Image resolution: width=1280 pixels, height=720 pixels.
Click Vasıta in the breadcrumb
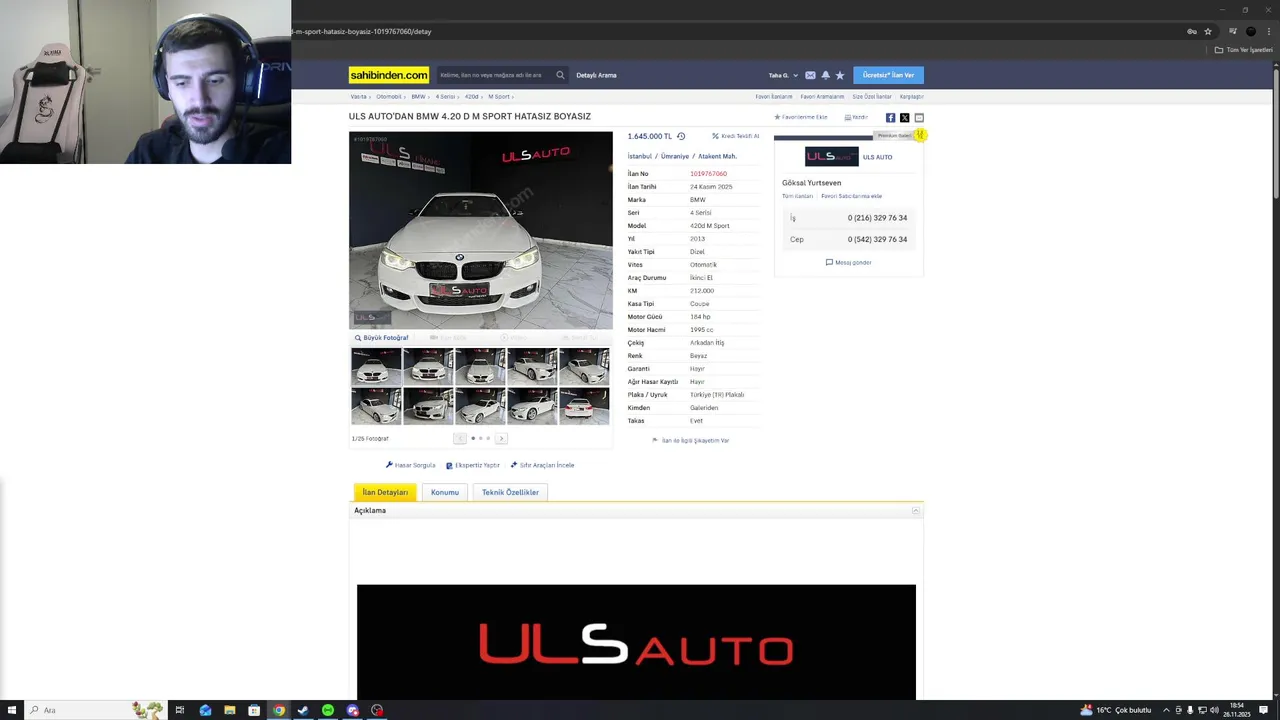pyautogui.click(x=358, y=97)
